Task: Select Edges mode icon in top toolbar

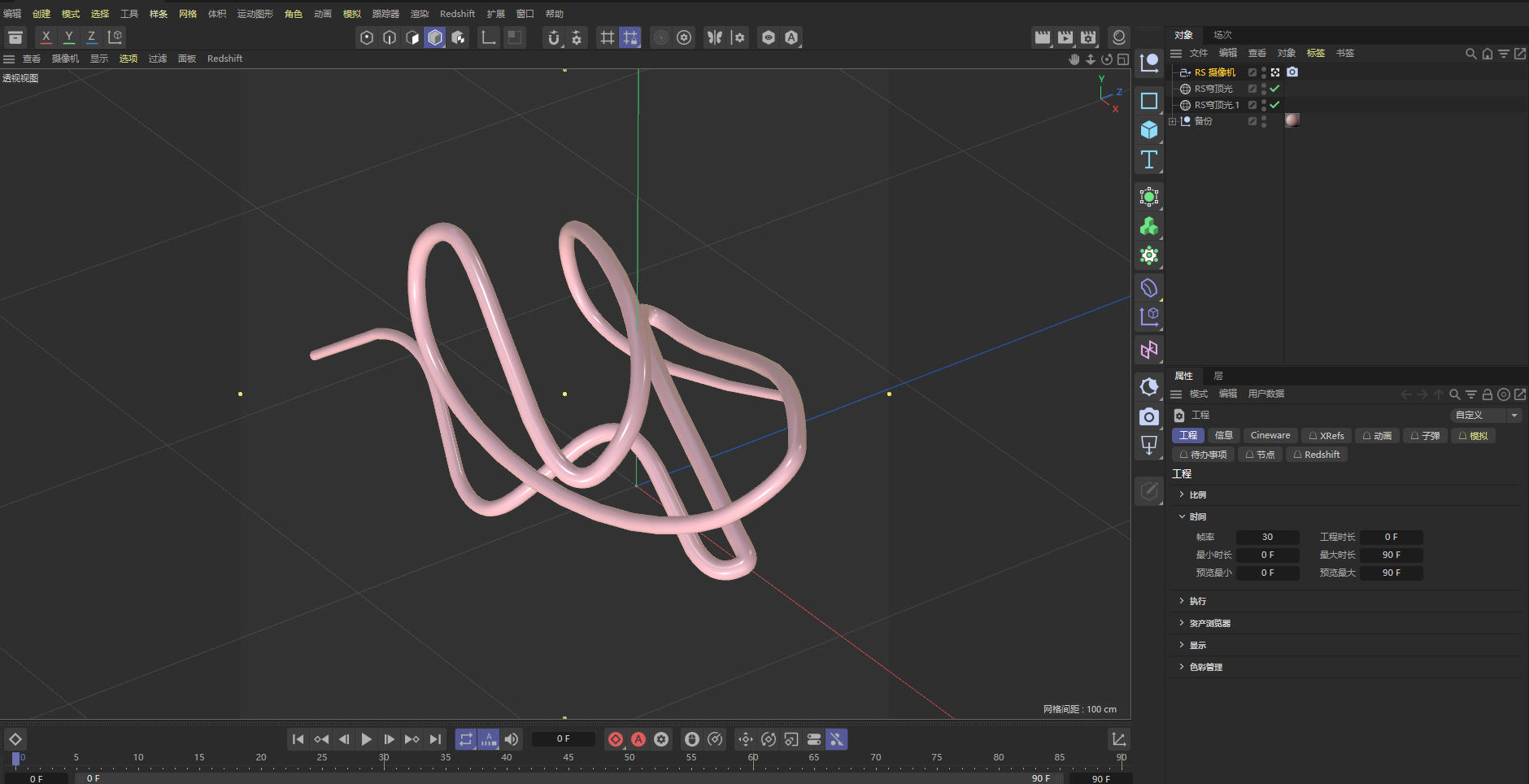Action: click(x=390, y=37)
